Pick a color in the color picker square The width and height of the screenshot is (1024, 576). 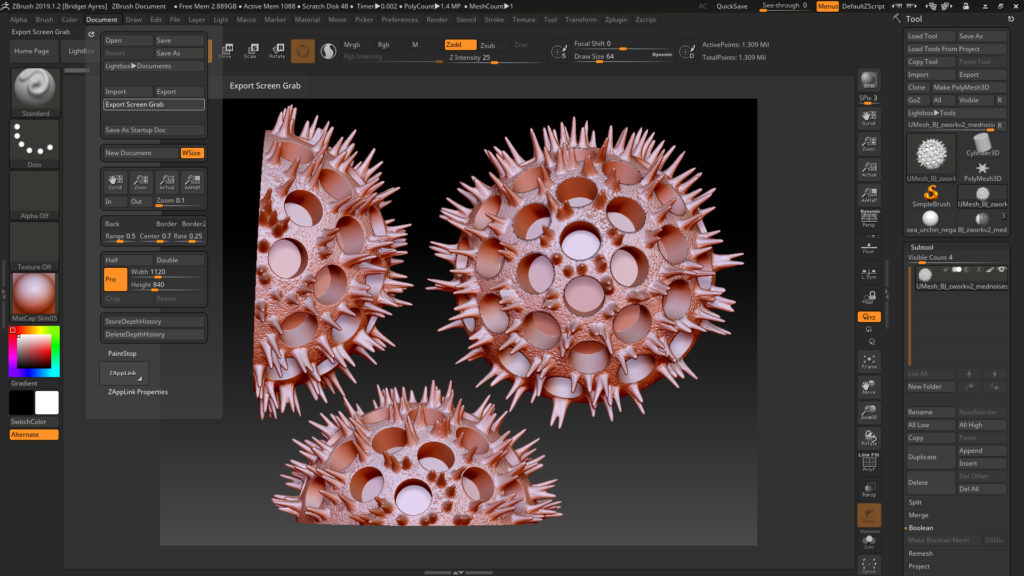33,352
